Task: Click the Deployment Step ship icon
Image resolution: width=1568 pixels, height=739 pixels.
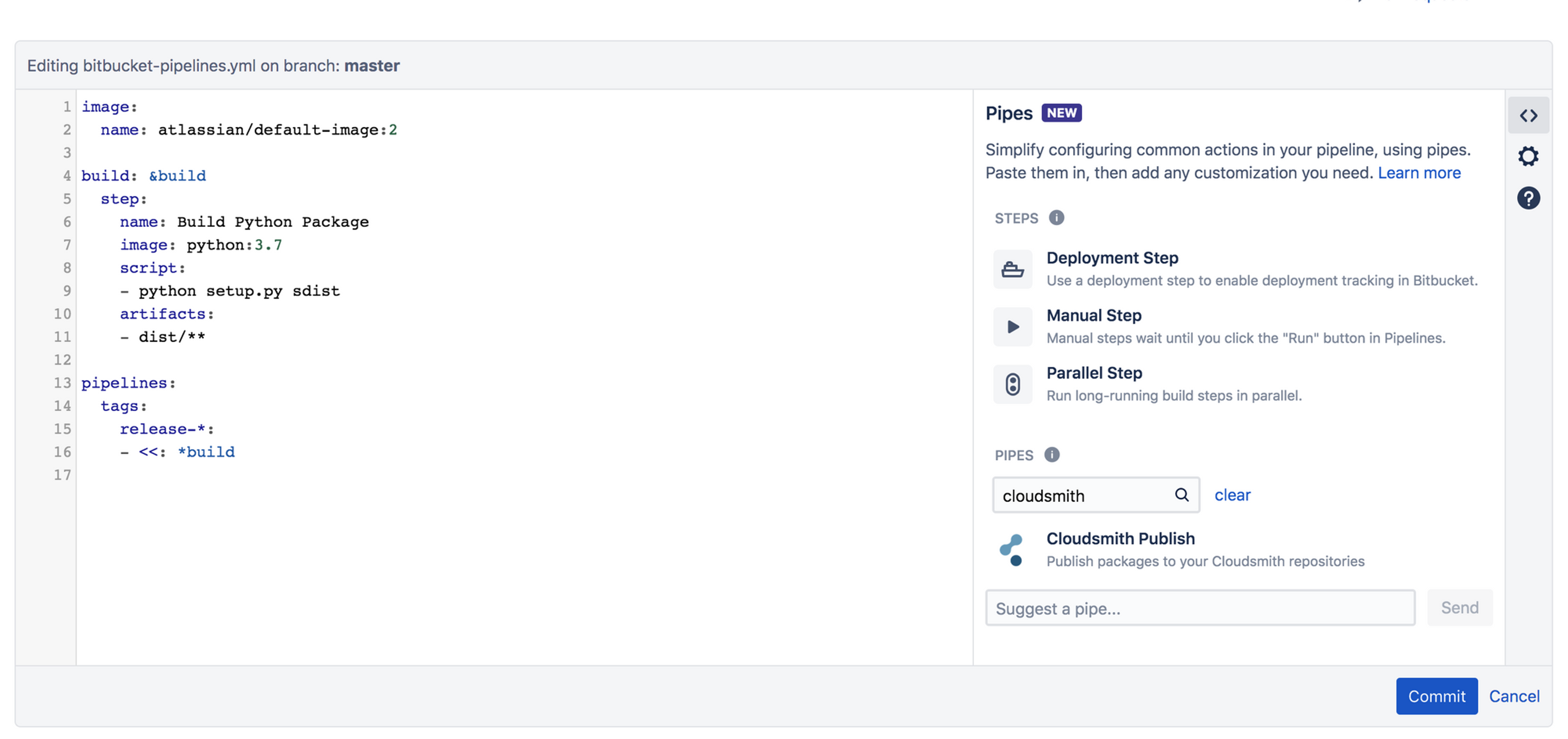Action: click(1012, 269)
